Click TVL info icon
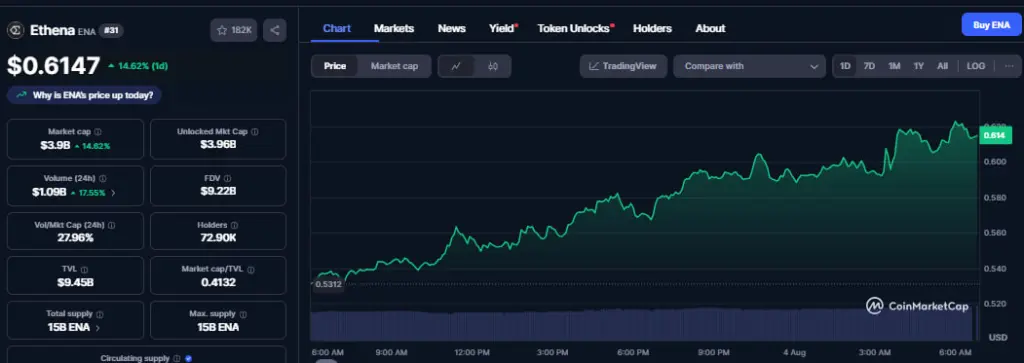Image resolution: width=1024 pixels, height=363 pixels. tap(85, 269)
